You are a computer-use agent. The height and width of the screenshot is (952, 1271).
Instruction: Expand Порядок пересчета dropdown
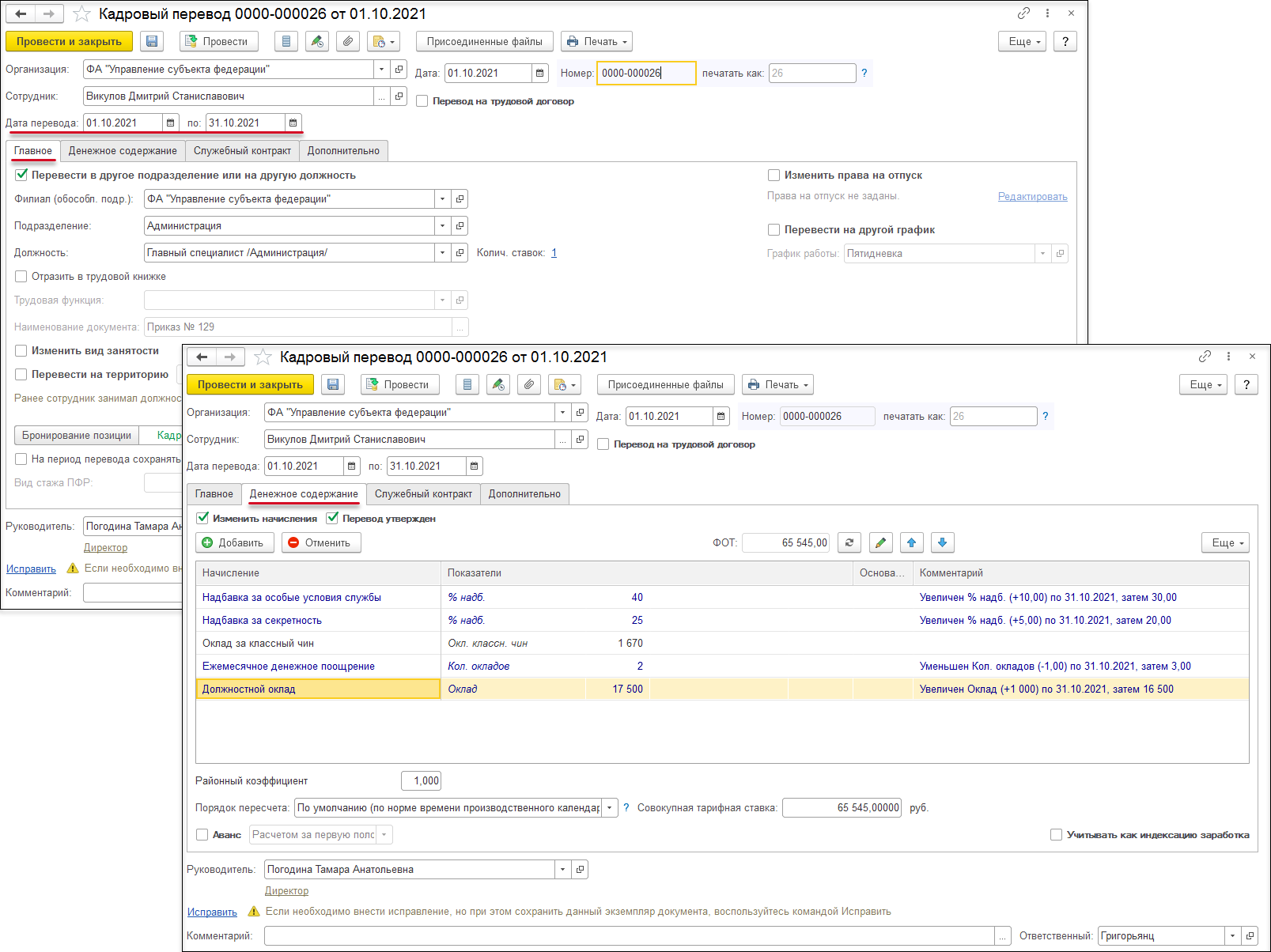tap(610, 807)
